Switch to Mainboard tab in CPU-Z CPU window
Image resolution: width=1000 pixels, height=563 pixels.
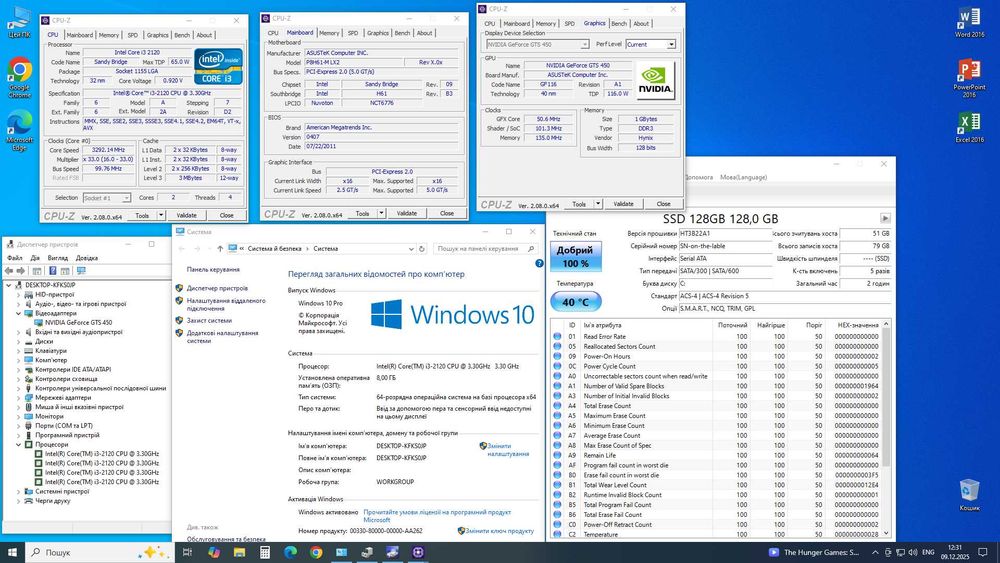point(80,35)
